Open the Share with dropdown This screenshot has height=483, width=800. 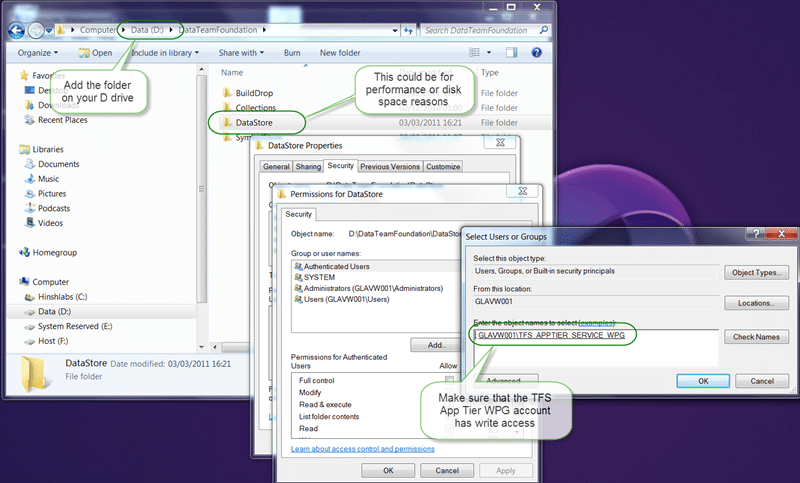(x=241, y=53)
